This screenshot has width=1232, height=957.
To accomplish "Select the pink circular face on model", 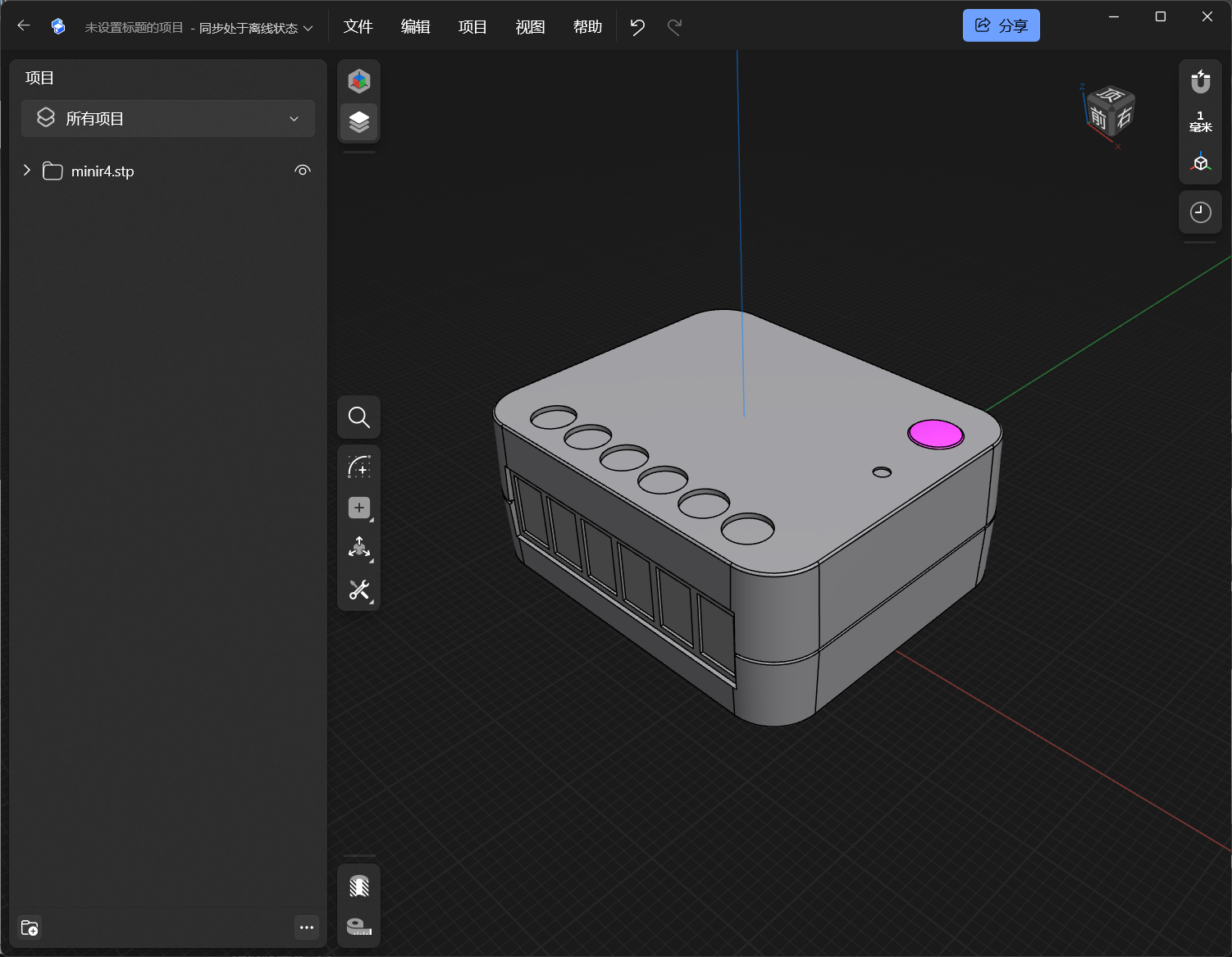I will (935, 434).
